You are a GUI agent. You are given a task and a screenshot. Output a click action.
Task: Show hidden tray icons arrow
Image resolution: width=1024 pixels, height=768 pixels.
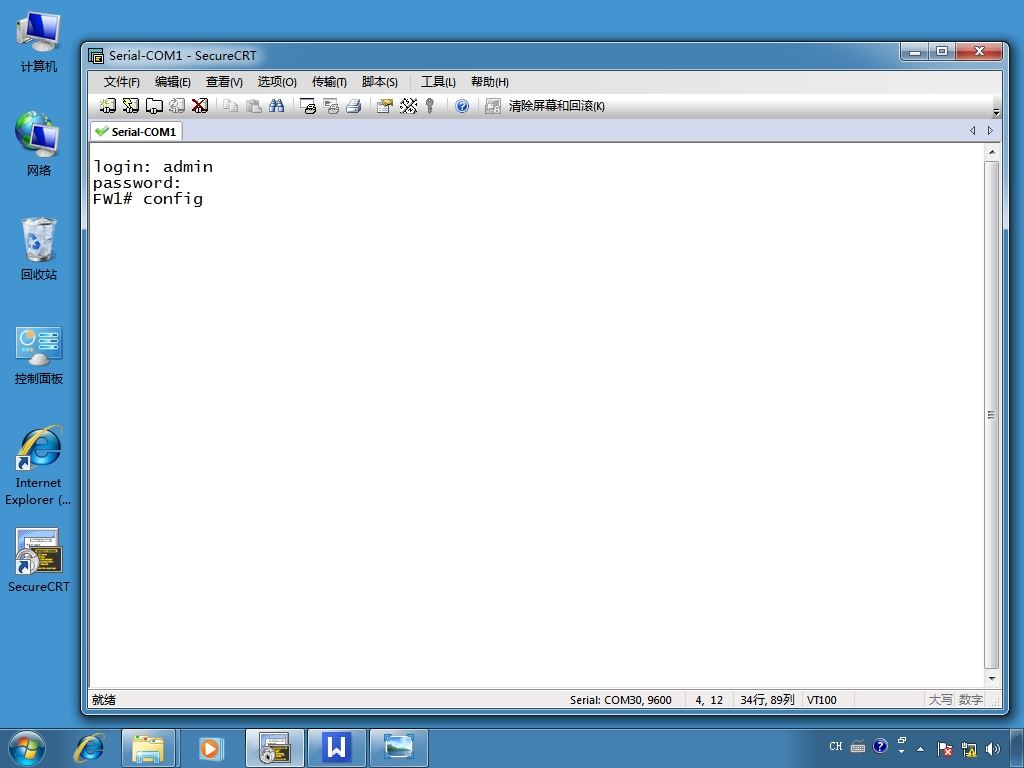coord(921,749)
